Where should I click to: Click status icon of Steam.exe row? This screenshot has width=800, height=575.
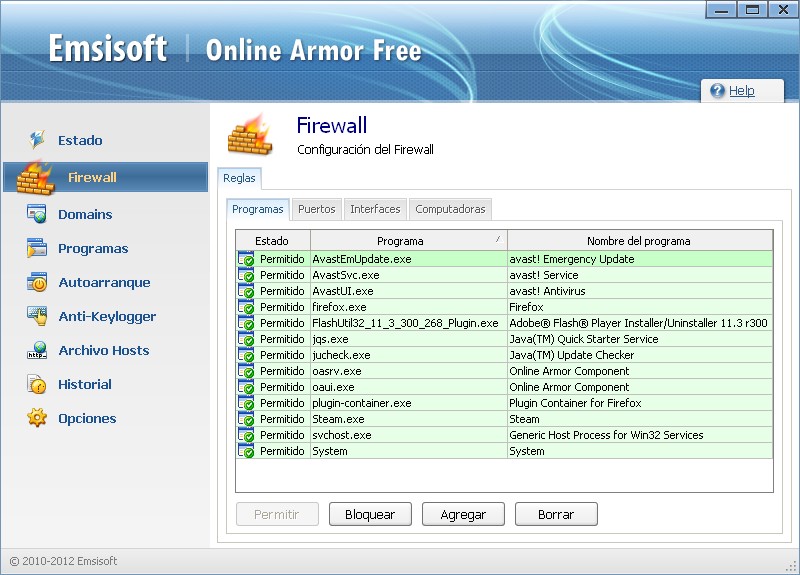(x=246, y=419)
